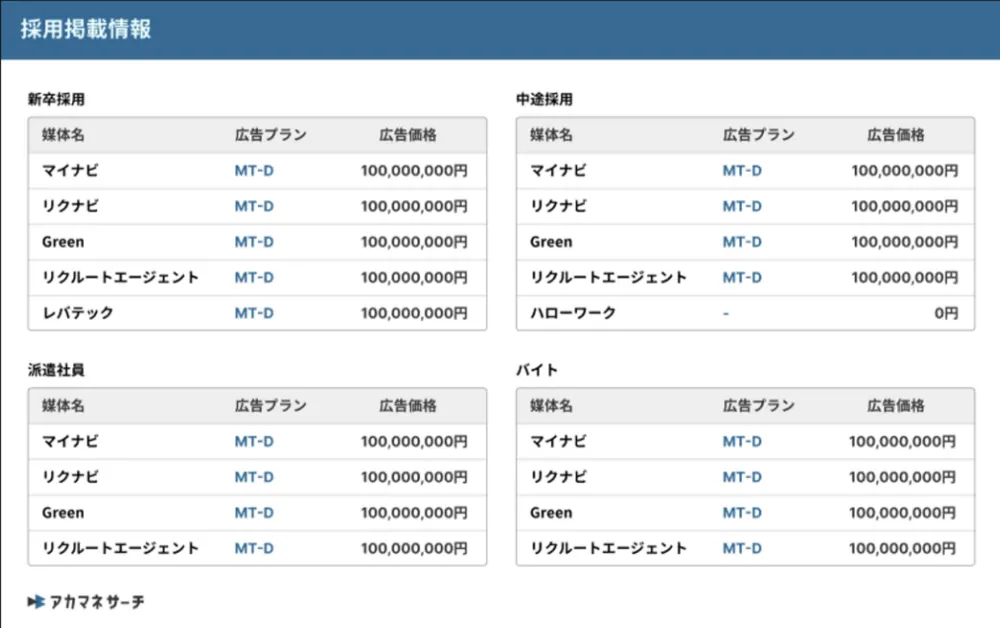Click Green price in バイト table
The height and width of the screenshot is (628, 1000).
click(902, 513)
